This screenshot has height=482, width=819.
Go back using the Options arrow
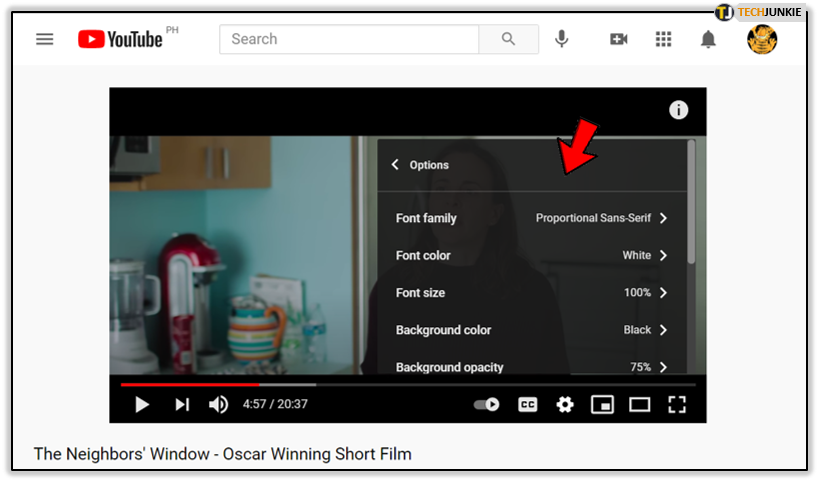coord(395,164)
